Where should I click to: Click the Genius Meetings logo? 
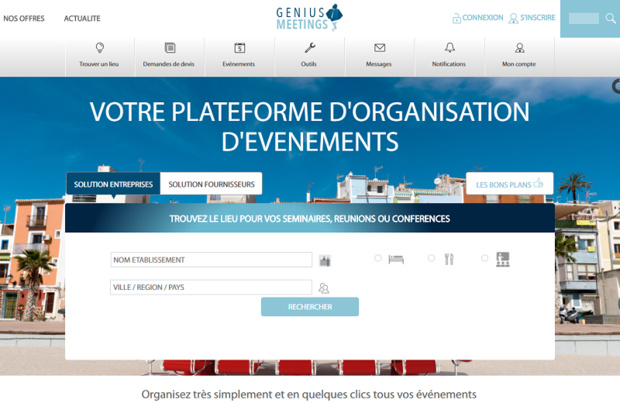click(x=309, y=18)
